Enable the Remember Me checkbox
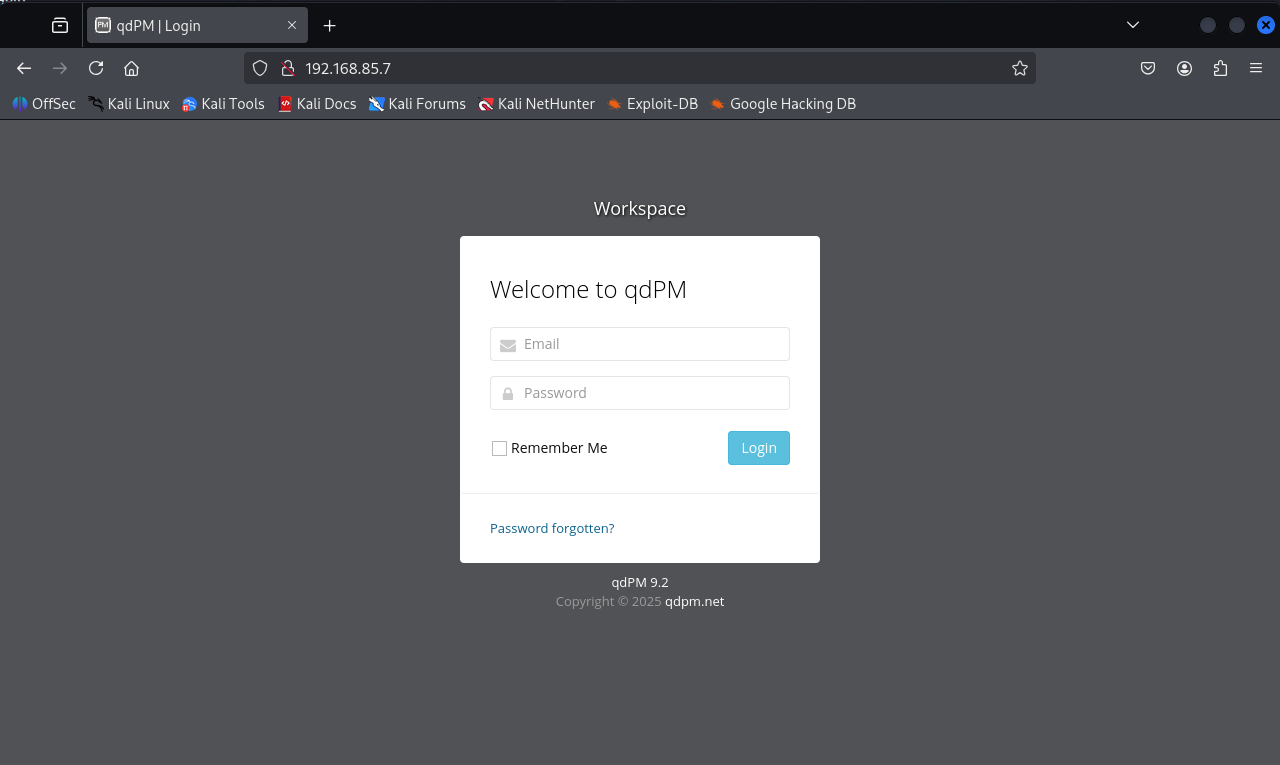Image resolution: width=1280 pixels, height=765 pixels. pos(499,448)
